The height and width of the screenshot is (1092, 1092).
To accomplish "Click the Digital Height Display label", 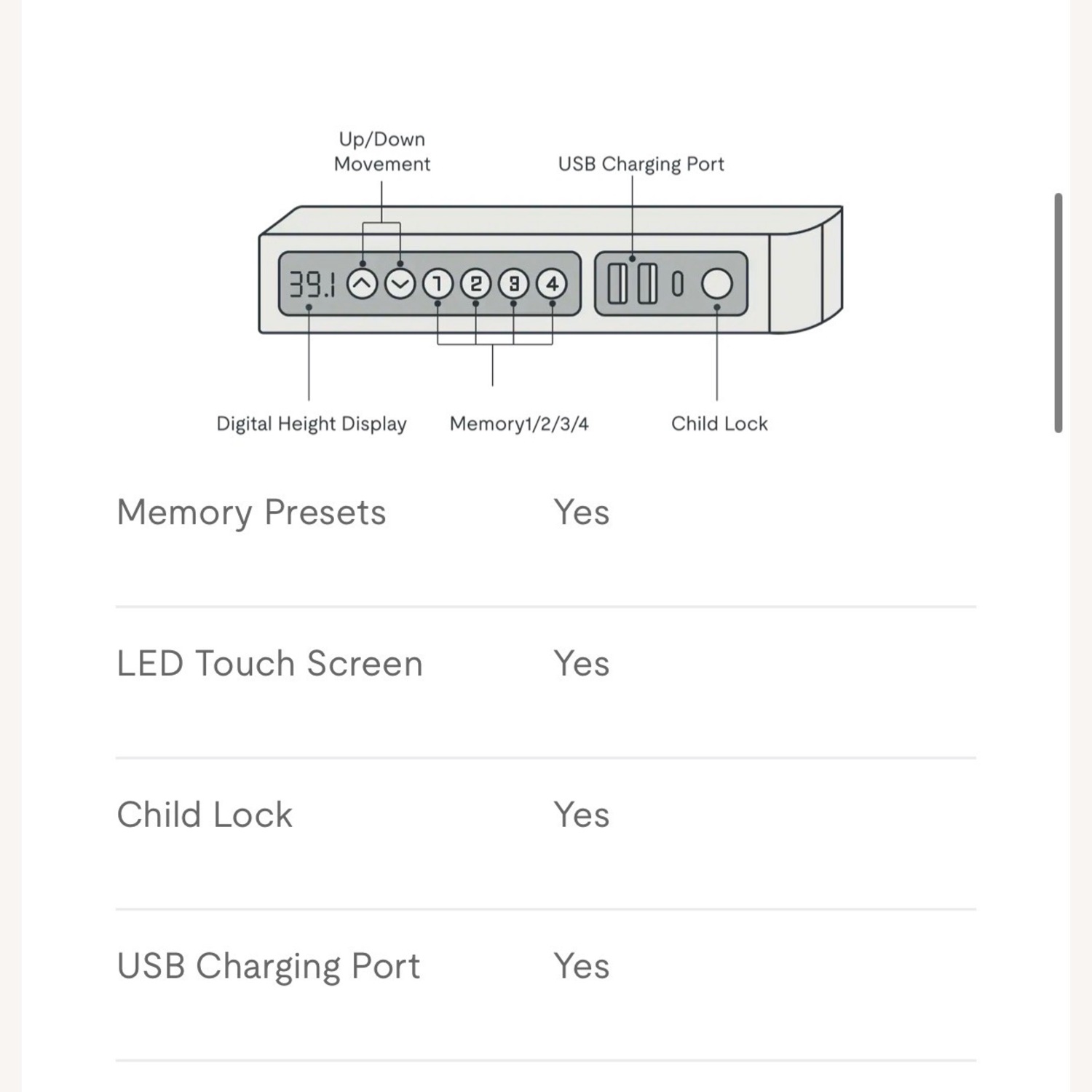I will pos(312,424).
